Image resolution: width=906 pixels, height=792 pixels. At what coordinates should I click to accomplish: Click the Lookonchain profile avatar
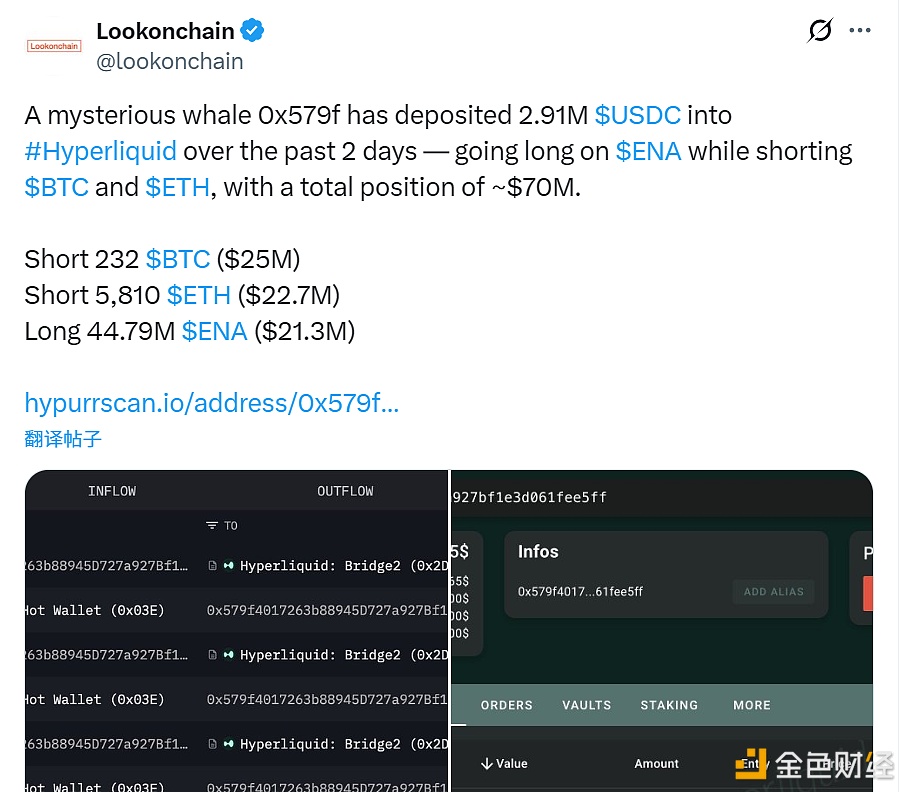[54, 46]
